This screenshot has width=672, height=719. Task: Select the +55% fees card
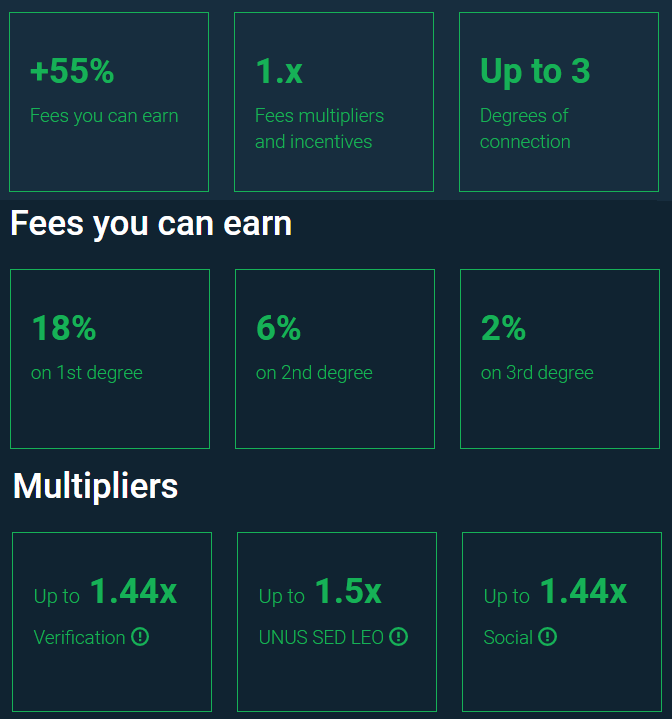[x=109, y=102]
